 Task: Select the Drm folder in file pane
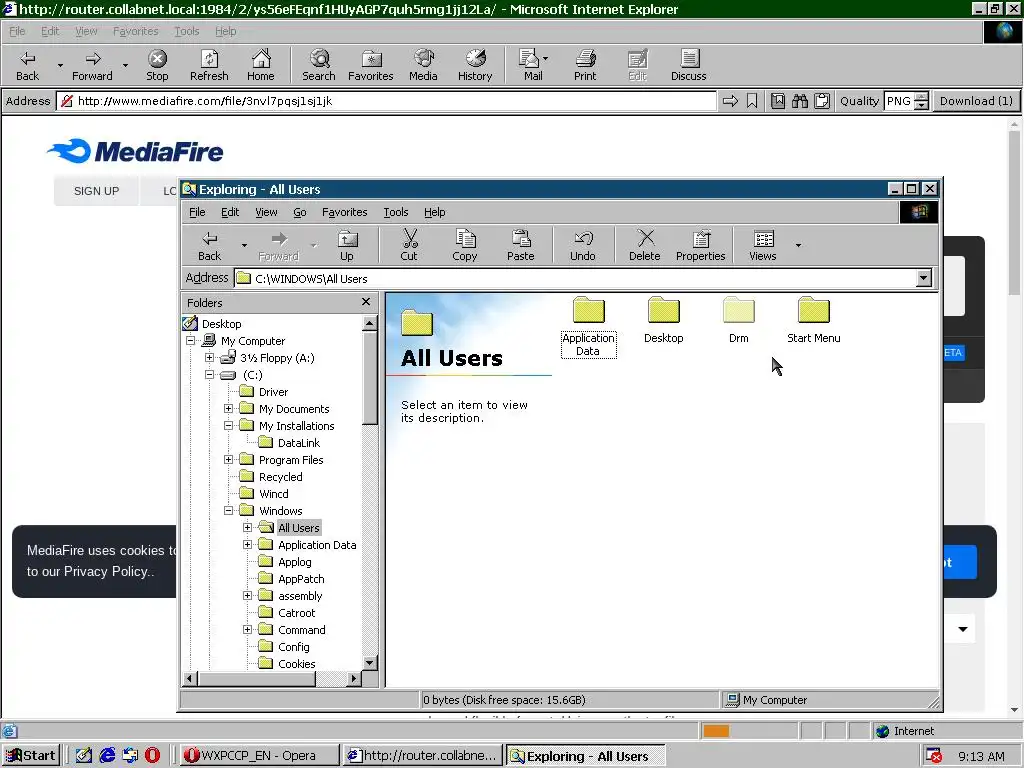coord(739,320)
